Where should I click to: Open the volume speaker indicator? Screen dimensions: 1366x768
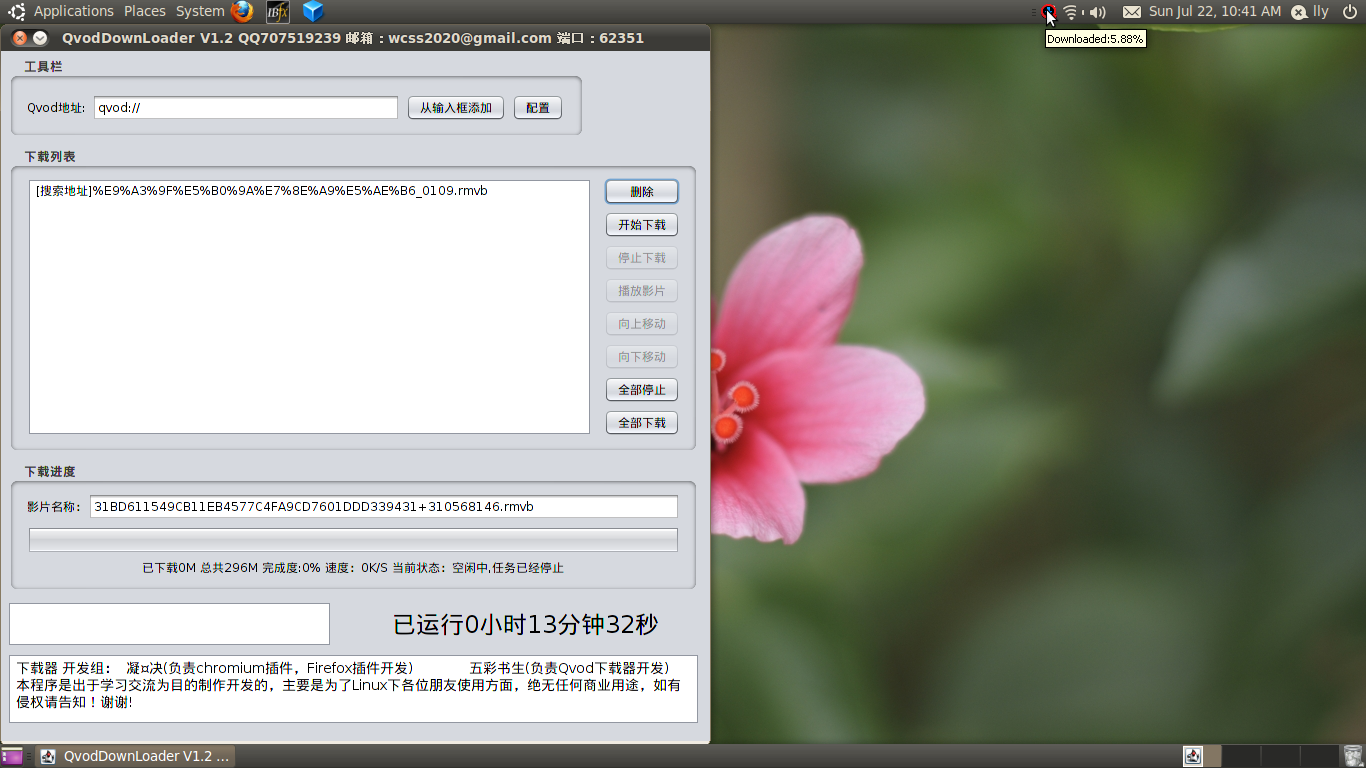tap(1098, 12)
